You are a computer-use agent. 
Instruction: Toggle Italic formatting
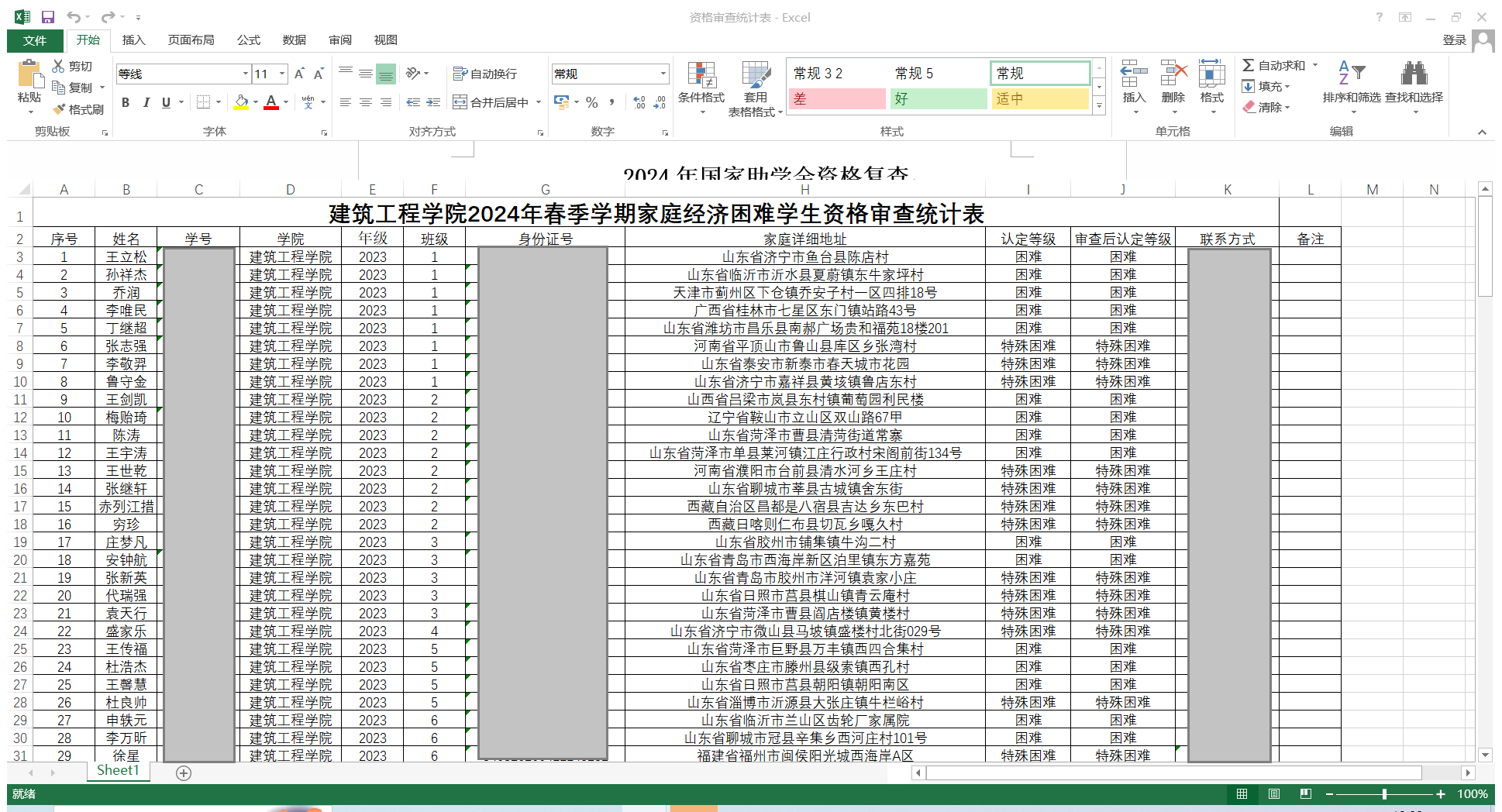pos(146,102)
